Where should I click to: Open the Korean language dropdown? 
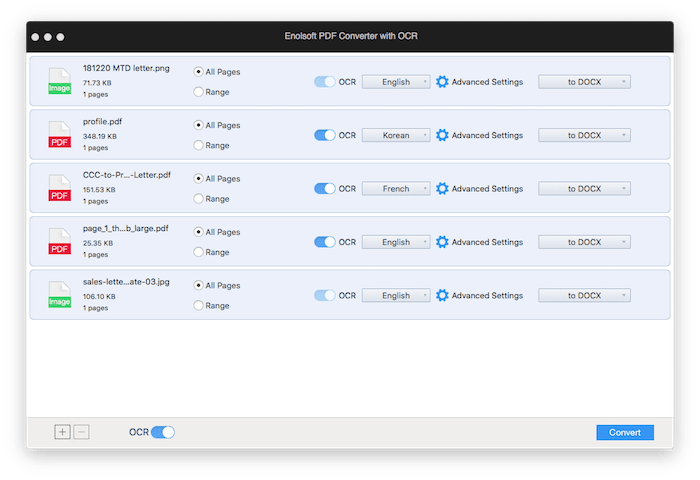pyautogui.click(x=396, y=135)
